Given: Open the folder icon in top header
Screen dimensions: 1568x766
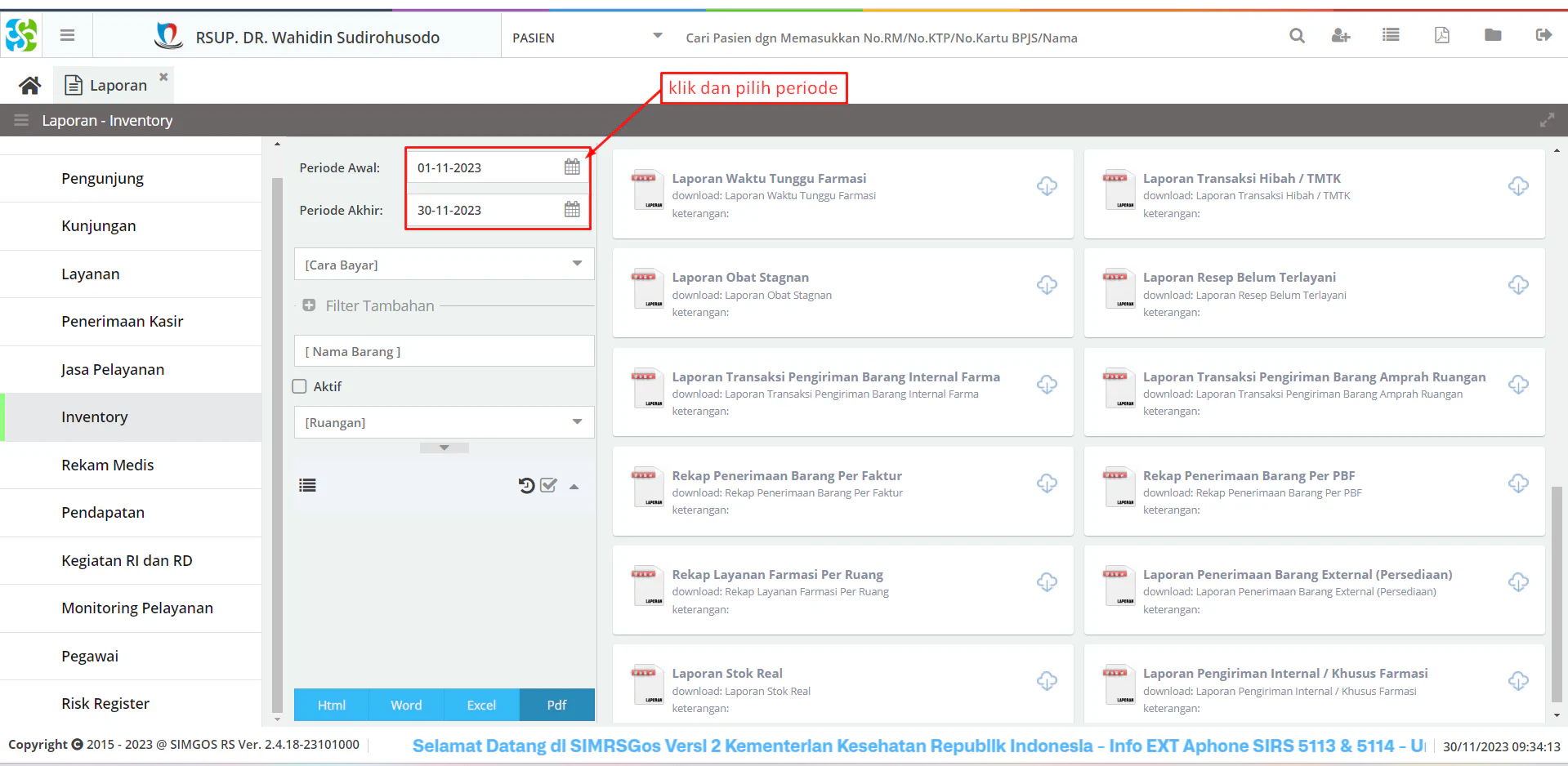Looking at the screenshot, I should (x=1493, y=35).
